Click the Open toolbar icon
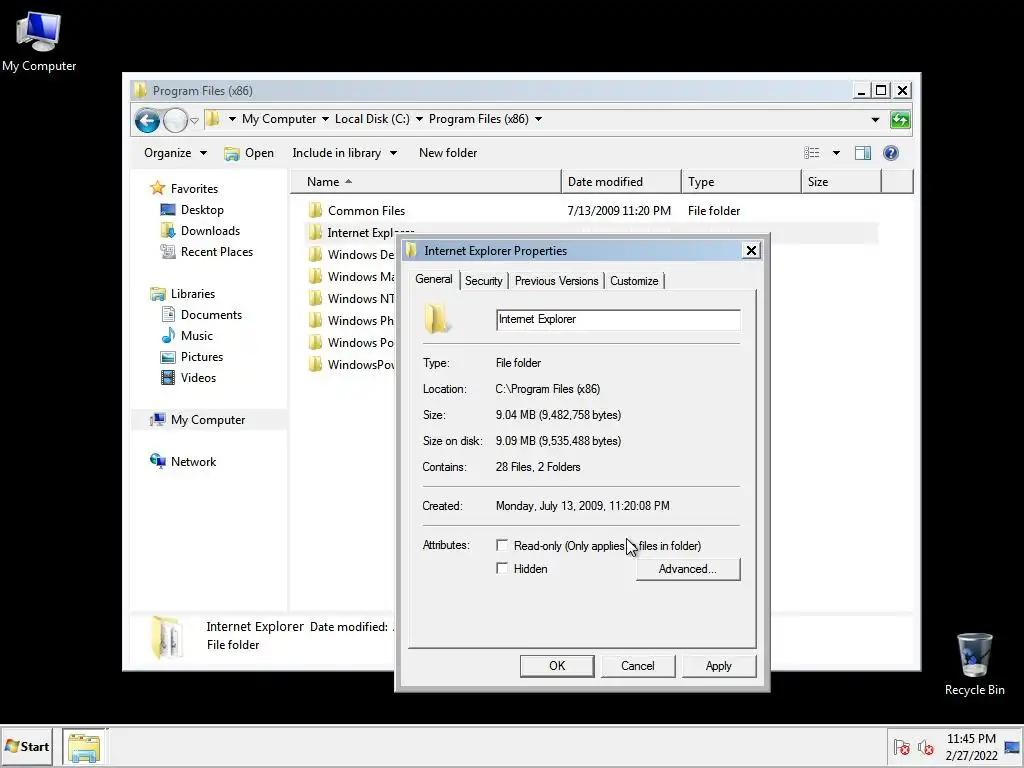The height and width of the screenshot is (768, 1024). pos(231,153)
